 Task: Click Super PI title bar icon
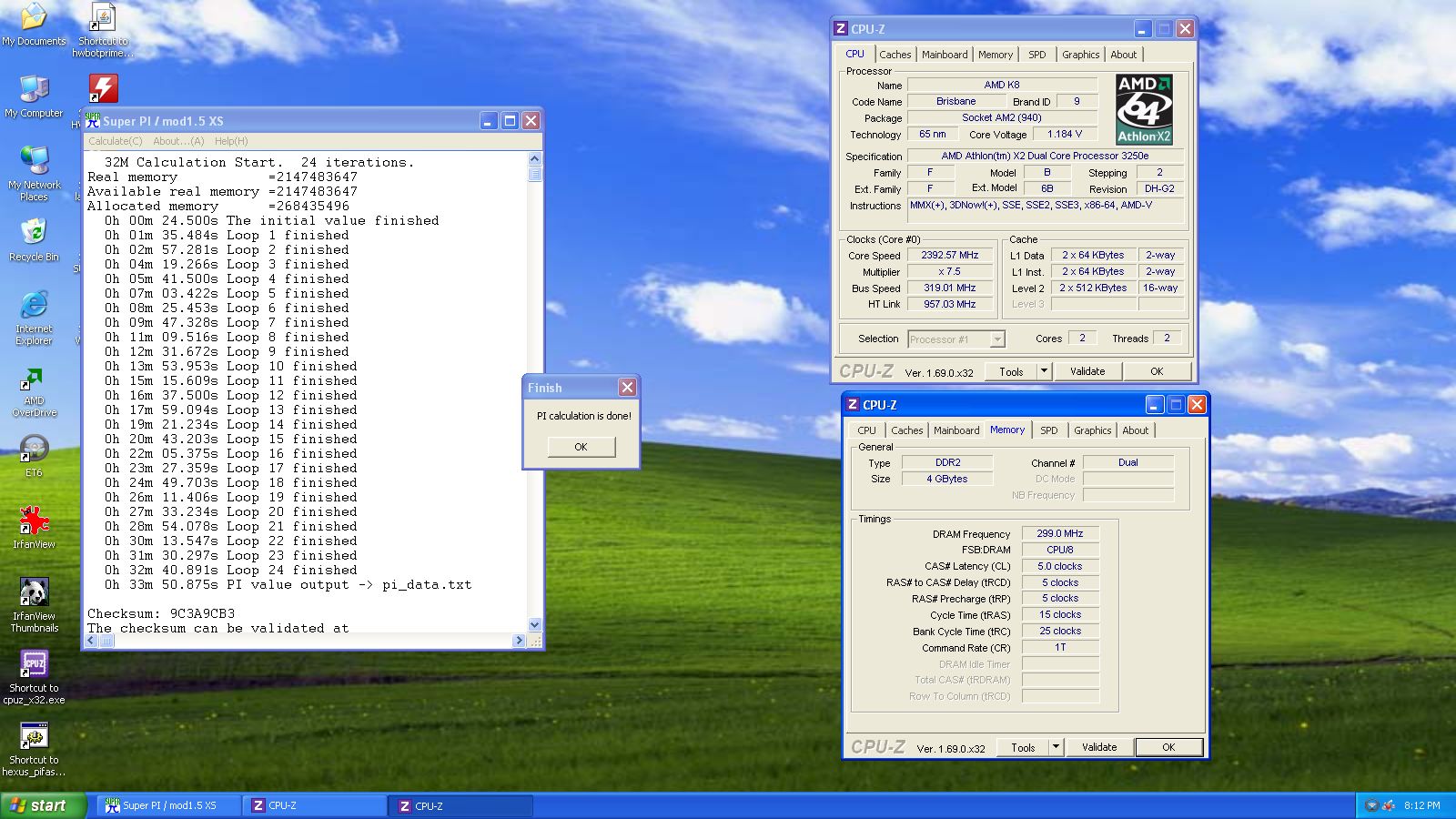click(x=93, y=120)
